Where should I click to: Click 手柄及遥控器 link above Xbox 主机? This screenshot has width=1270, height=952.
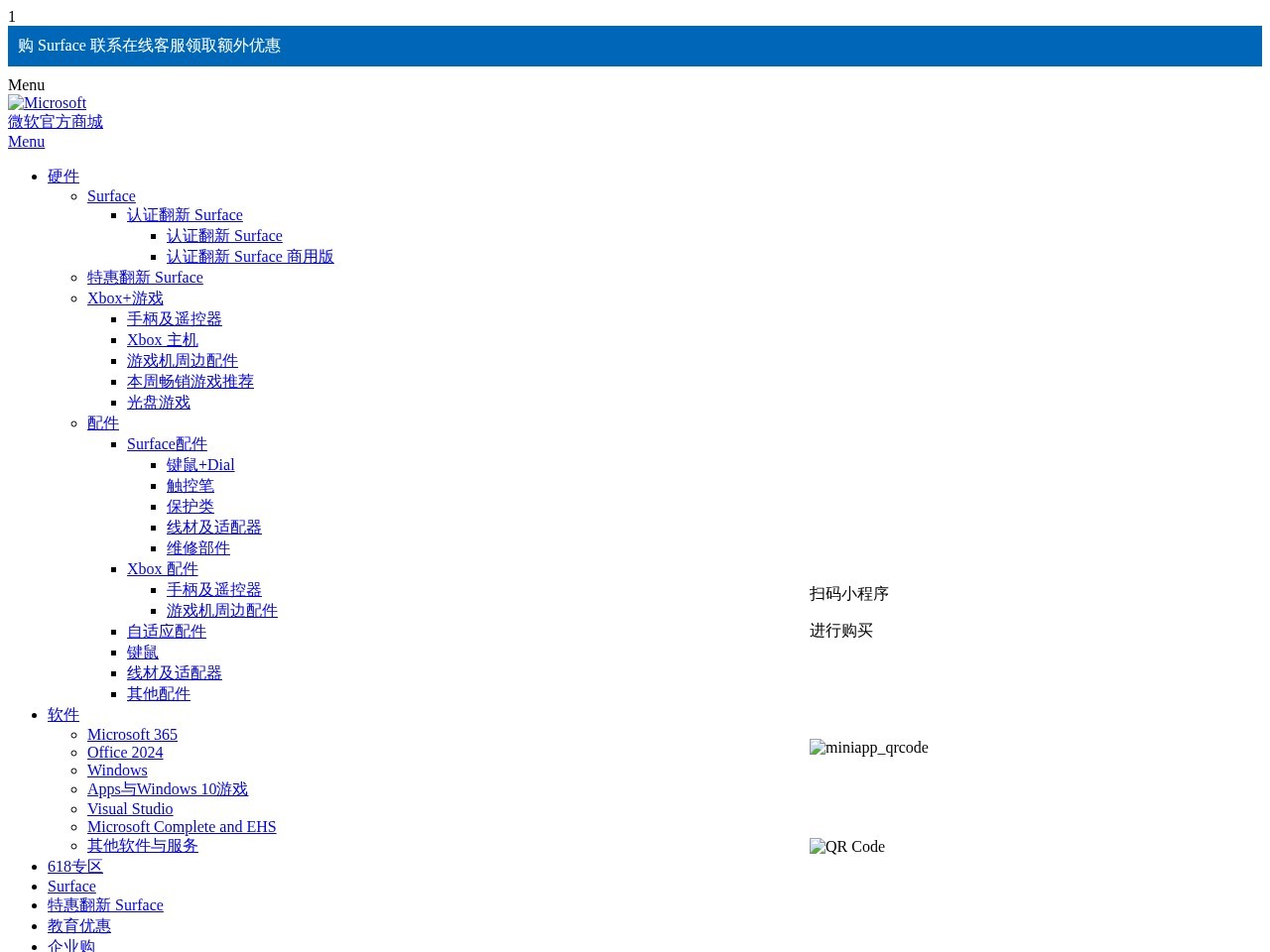click(x=175, y=319)
